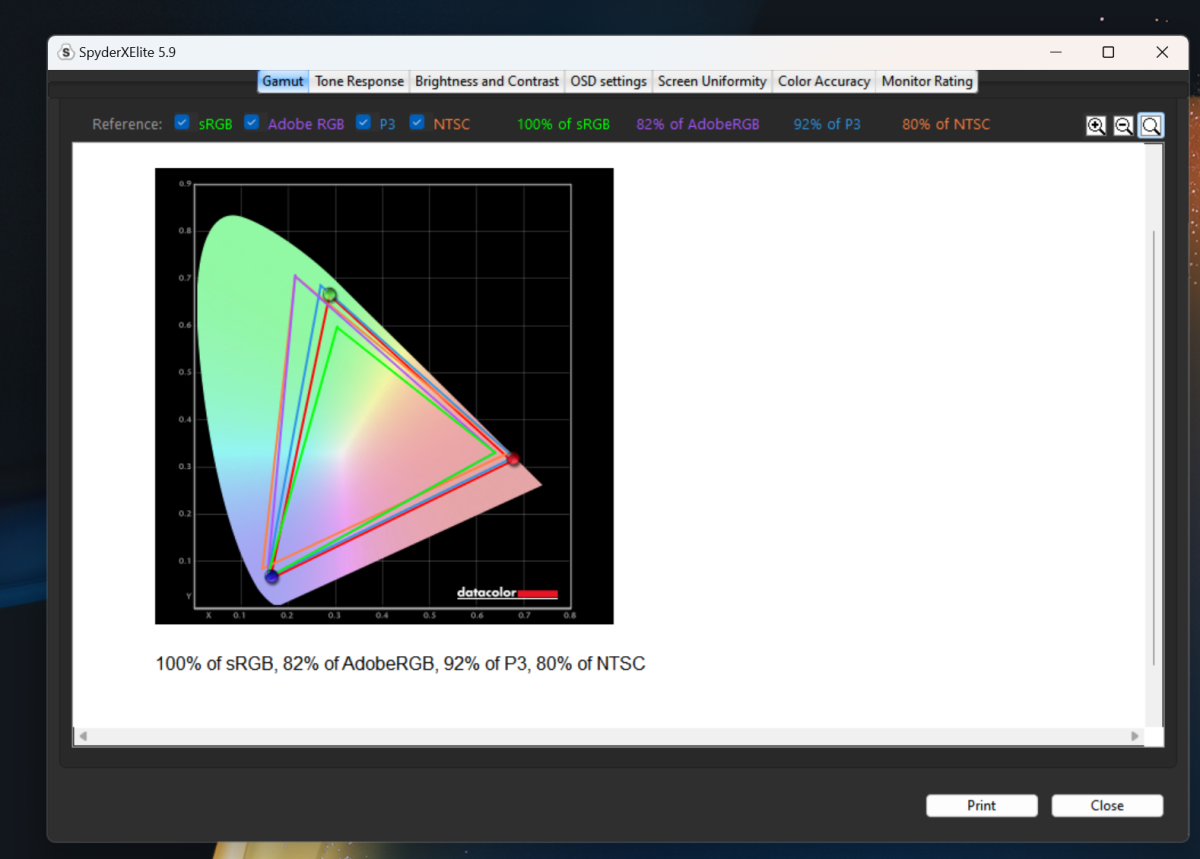Click the green primary point on chart
The width and height of the screenshot is (1200, 859).
pyautogui.click(x=329, y=294)
